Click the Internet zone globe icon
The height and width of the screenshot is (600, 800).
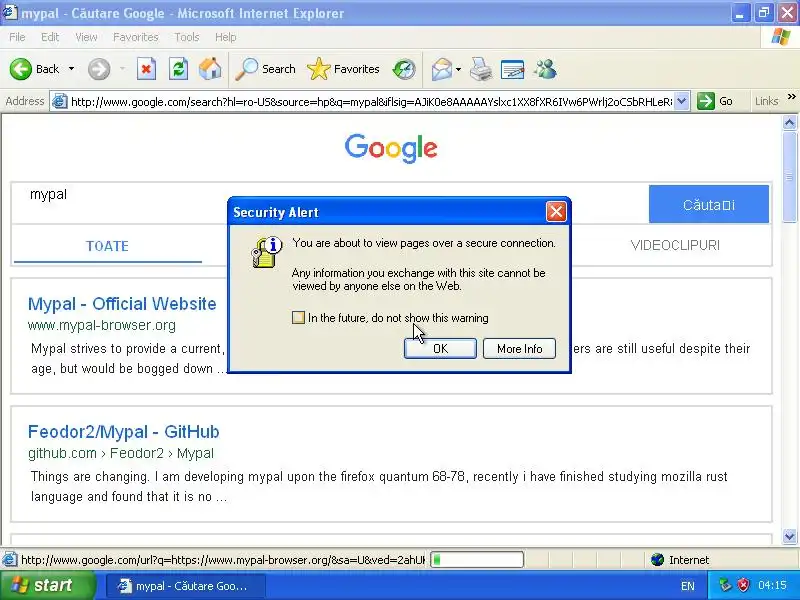(x=657, y=560)
